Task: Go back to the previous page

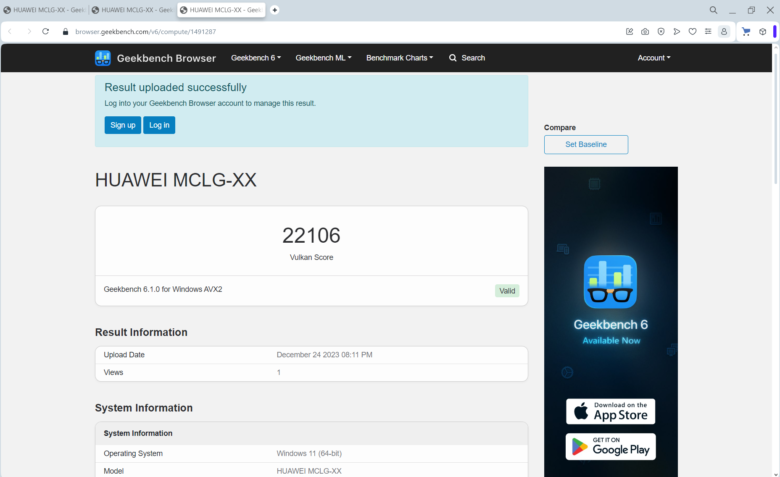Action: pos(10,31)
